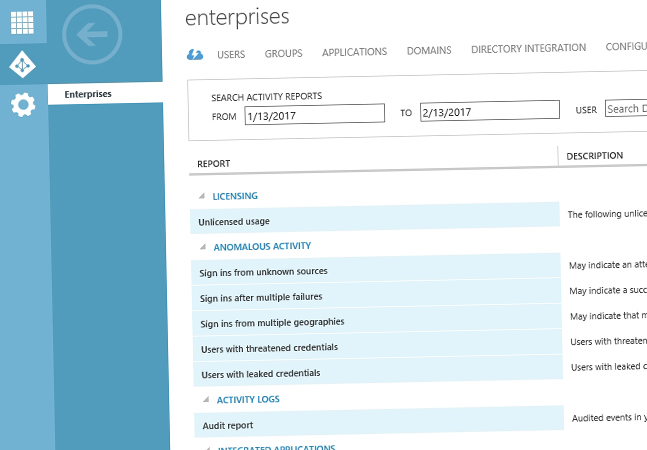Select the Active Directory diamond icon

22,65
